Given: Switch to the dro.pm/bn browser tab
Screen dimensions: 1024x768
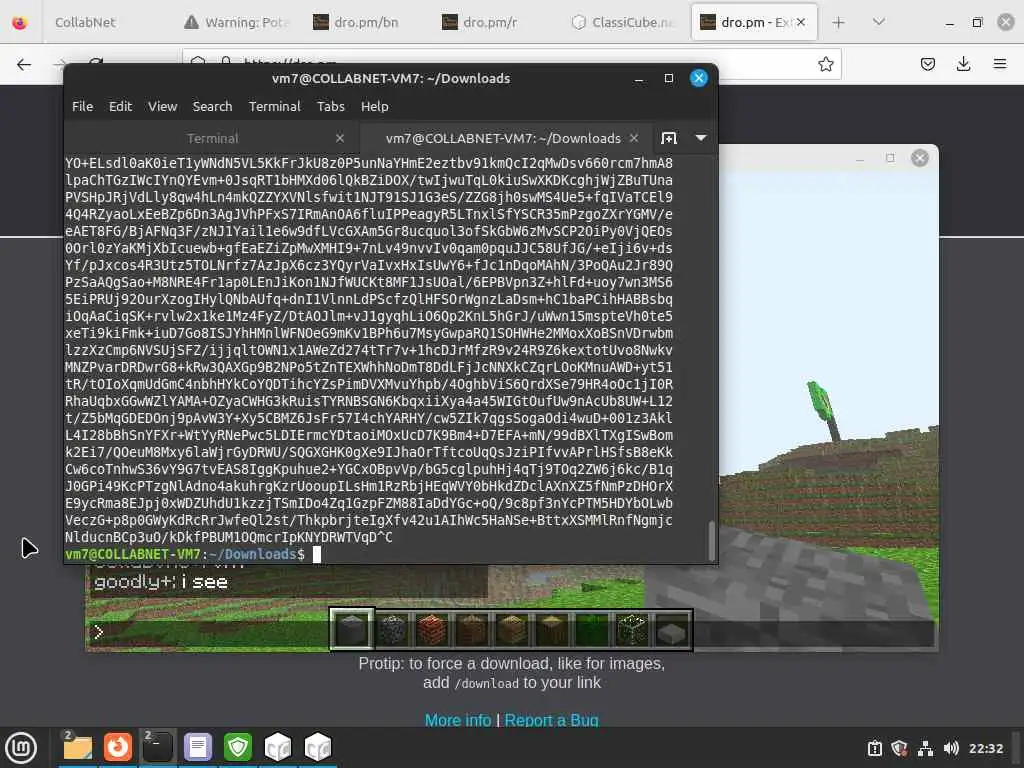Looking at the screenshot, I should point(366,22).
